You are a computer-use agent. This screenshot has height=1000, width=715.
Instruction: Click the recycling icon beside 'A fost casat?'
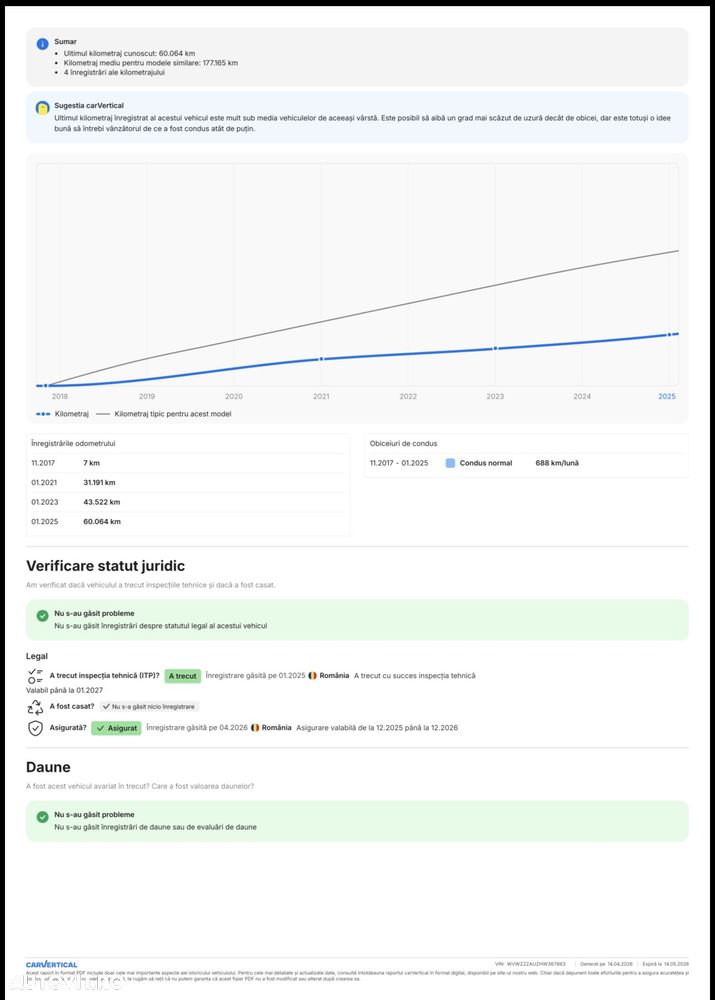35,706
